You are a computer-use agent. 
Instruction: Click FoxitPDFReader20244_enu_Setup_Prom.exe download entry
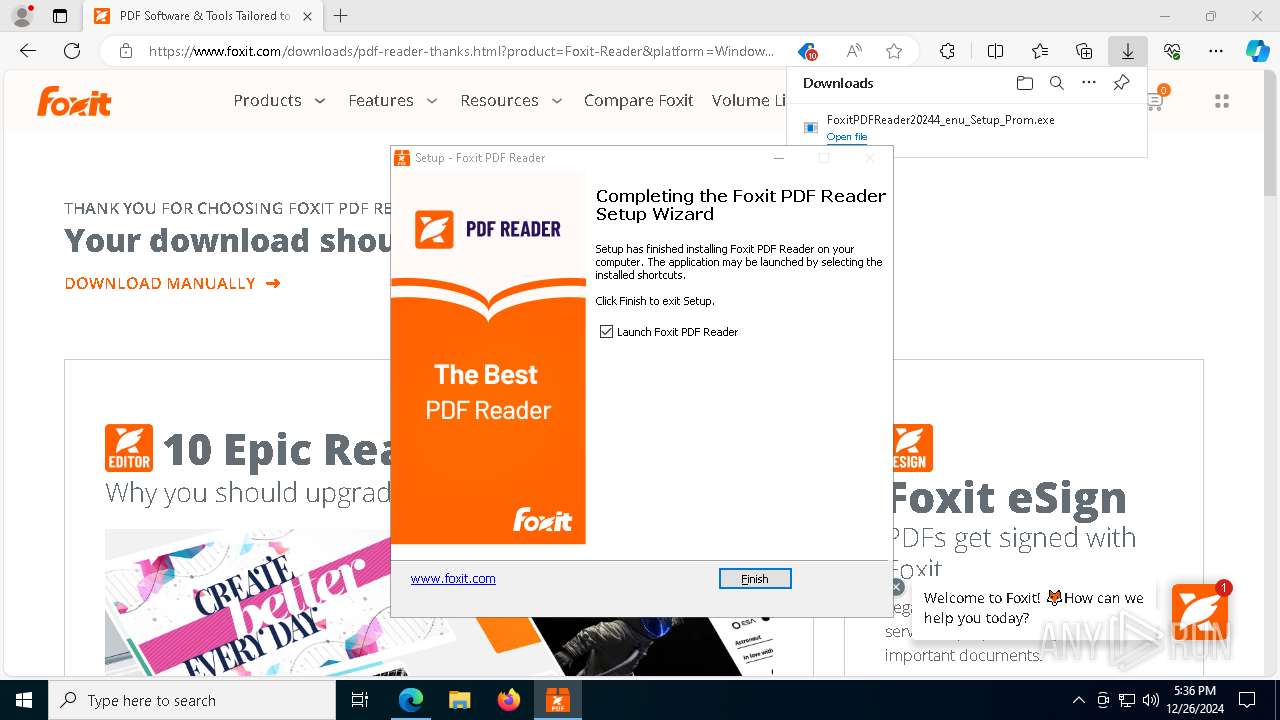pos(940,120)
